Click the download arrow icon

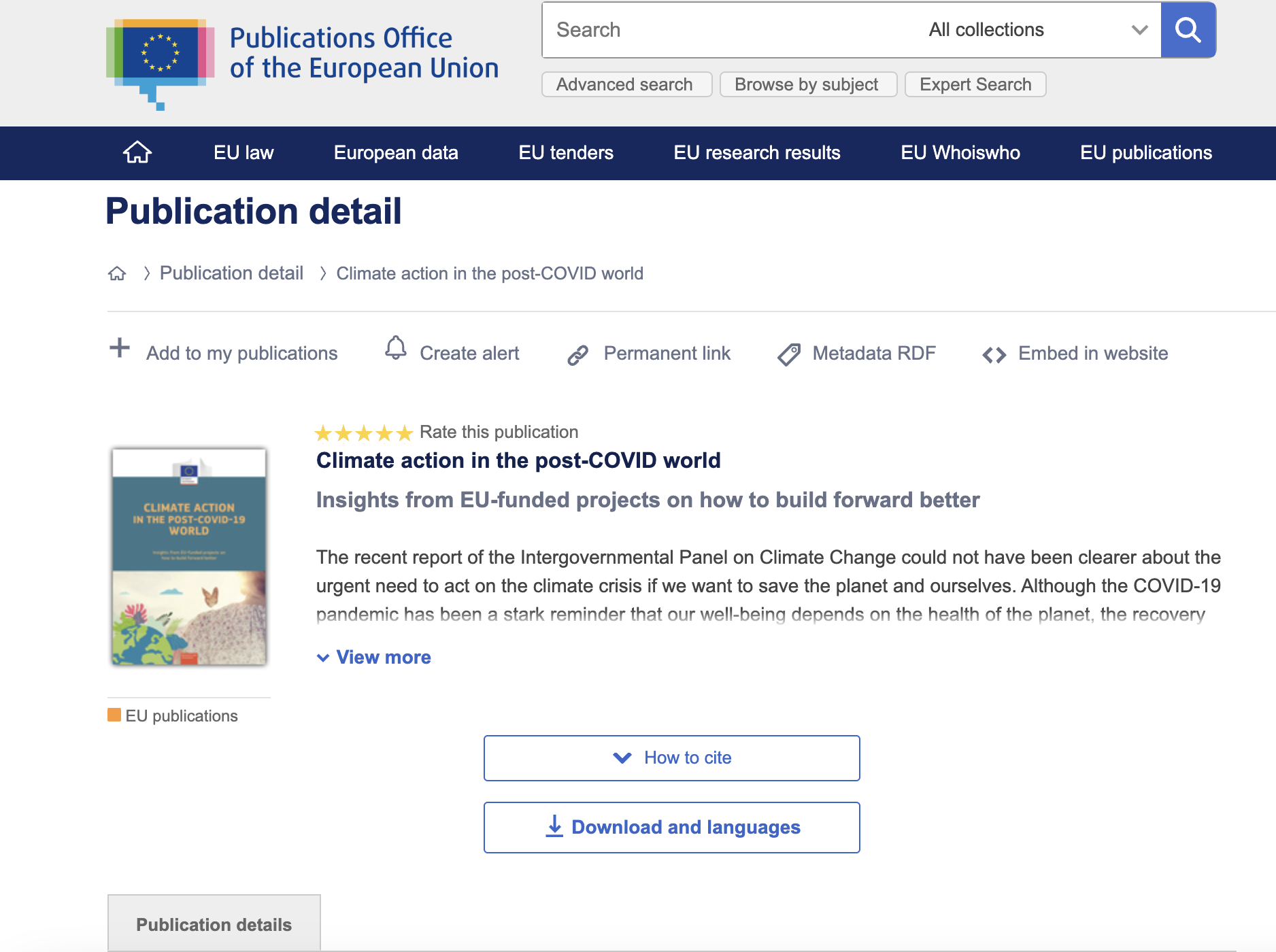pyautogui.click(x=554, y=827)
